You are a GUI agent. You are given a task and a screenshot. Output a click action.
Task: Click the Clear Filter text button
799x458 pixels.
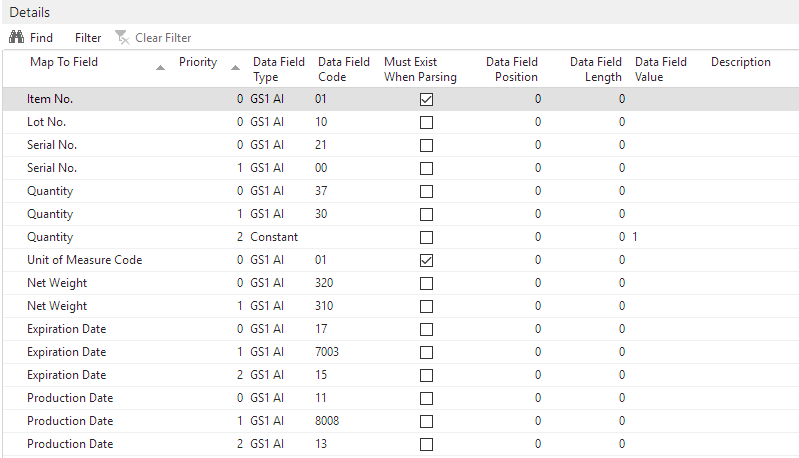tap(163, 38)
